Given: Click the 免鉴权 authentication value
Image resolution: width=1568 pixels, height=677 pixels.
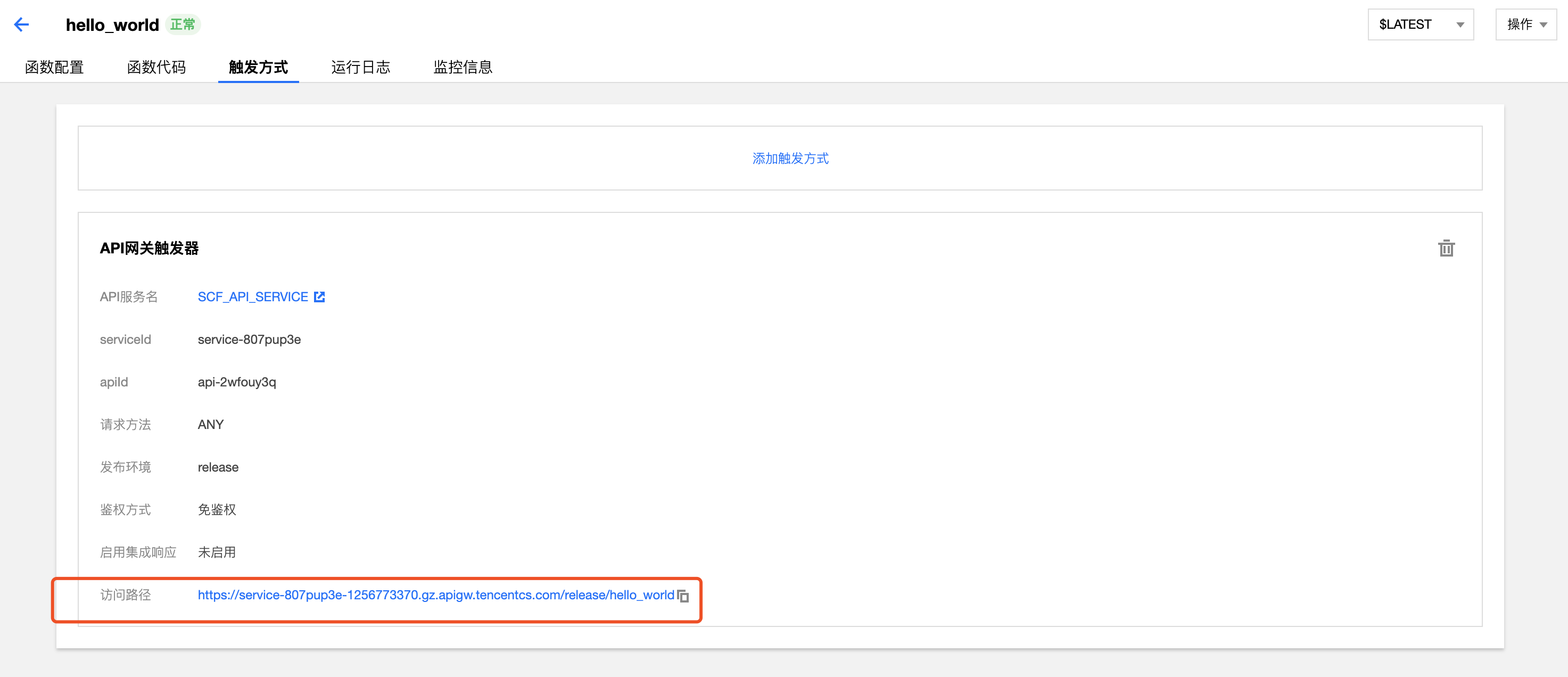Looking at the screenshot, I should point(216,509).
